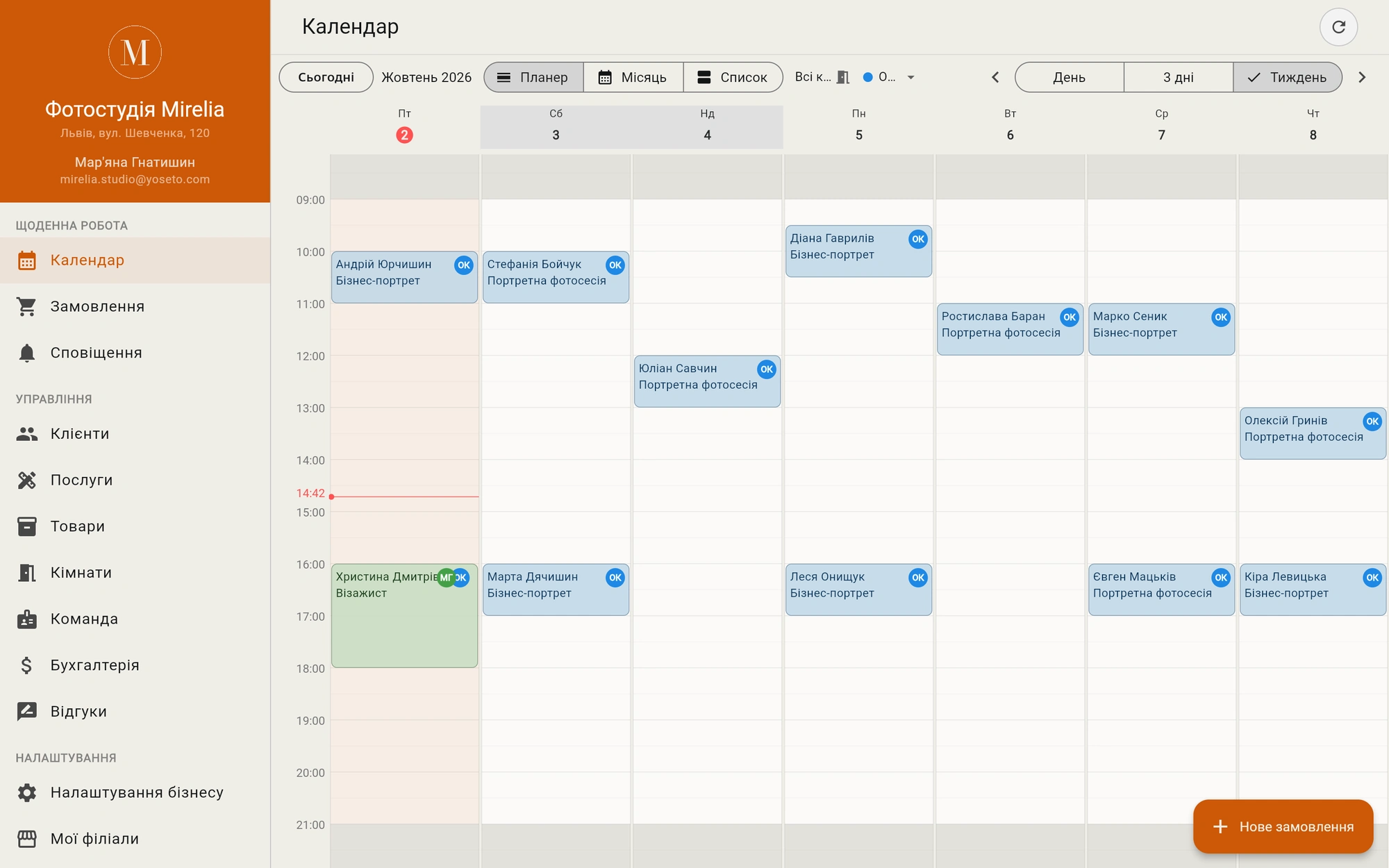The width and height of the screenshot is (1389, 868).
Task: Switch to 3 дні view
Action: (x=1179, y=77)
